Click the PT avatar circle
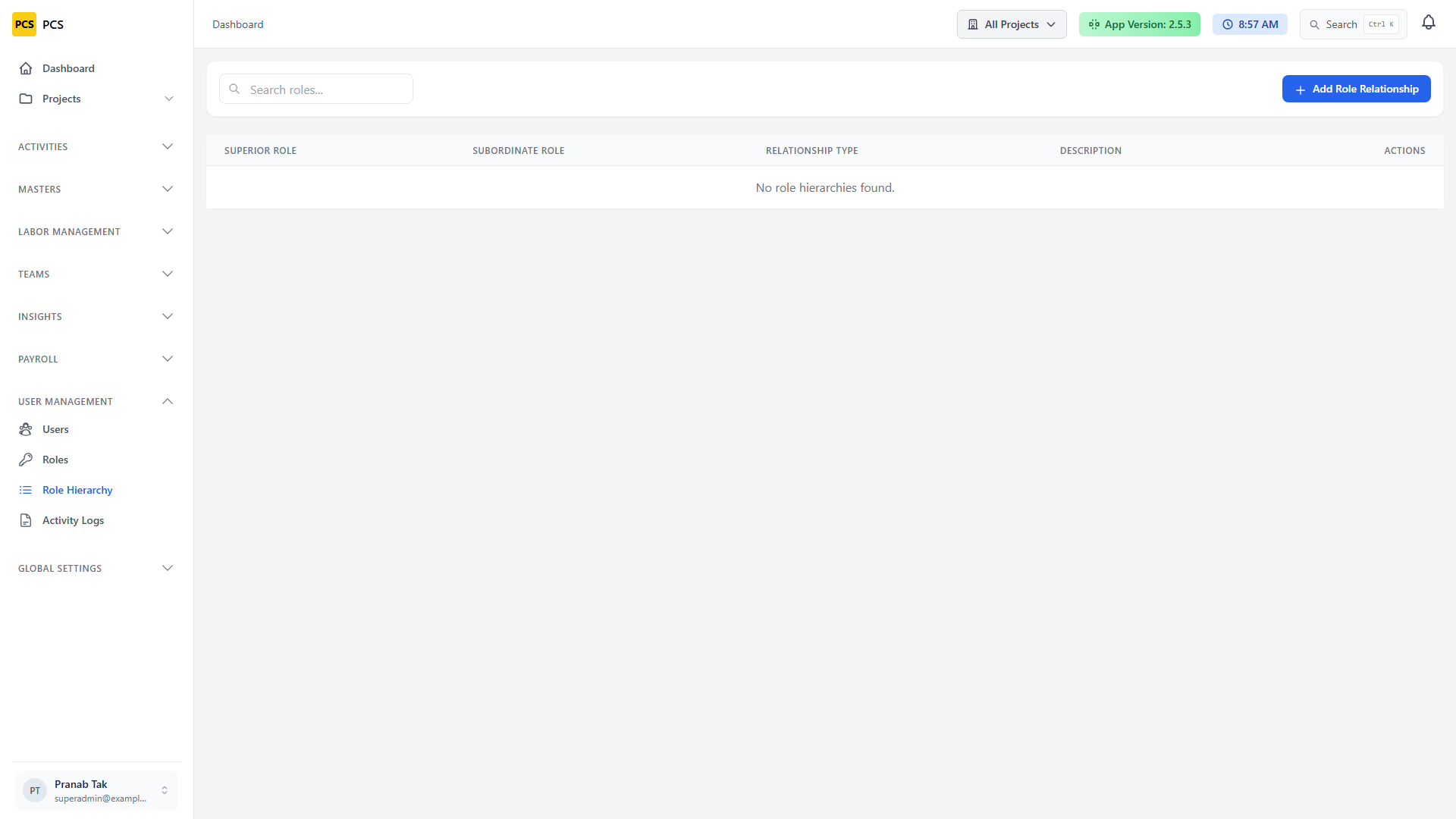Image resolution: width=1456 pixels, height=819 pixels. tap(35, 790)
